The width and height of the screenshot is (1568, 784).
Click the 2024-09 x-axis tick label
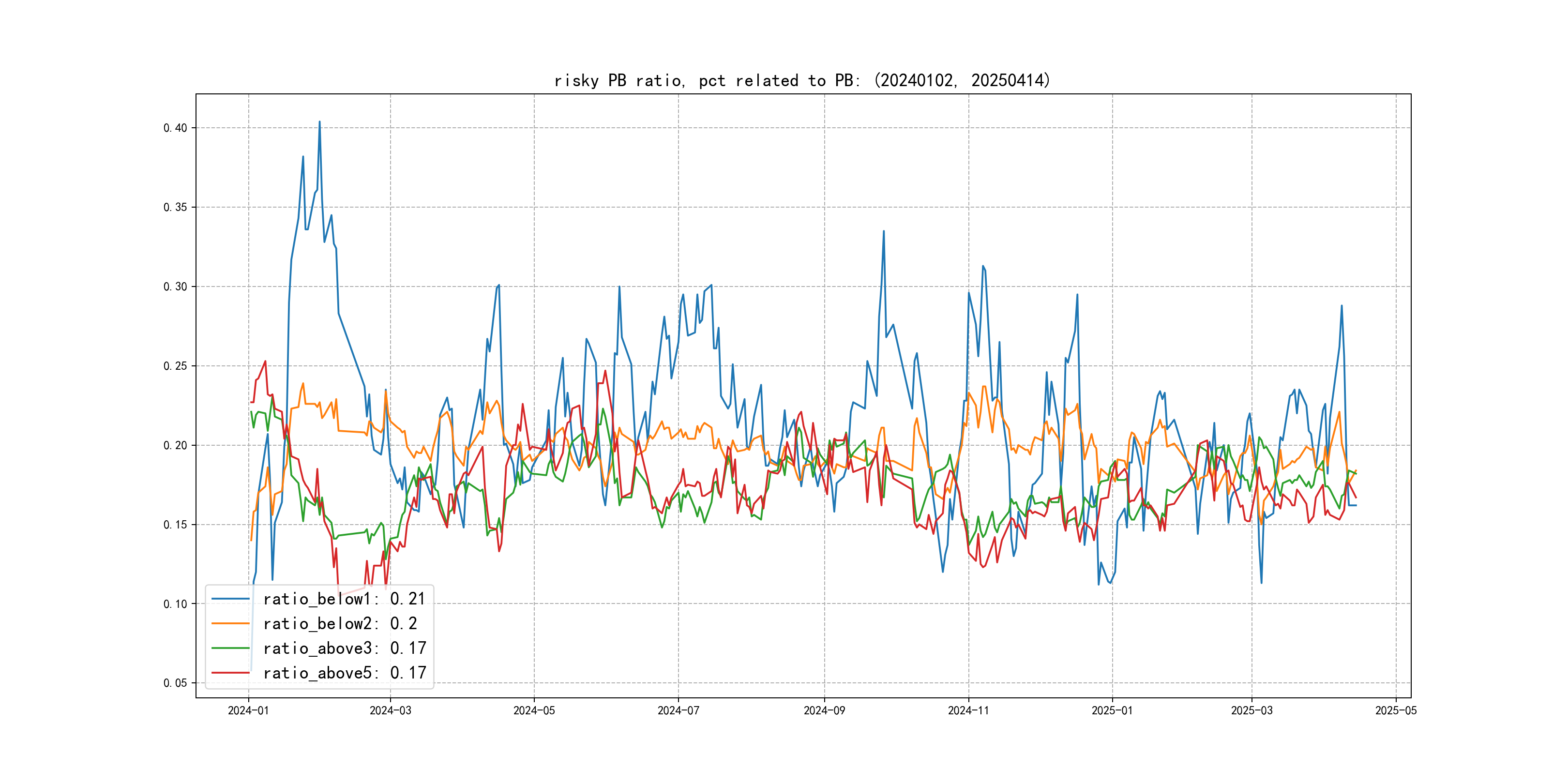pos(824,710)
